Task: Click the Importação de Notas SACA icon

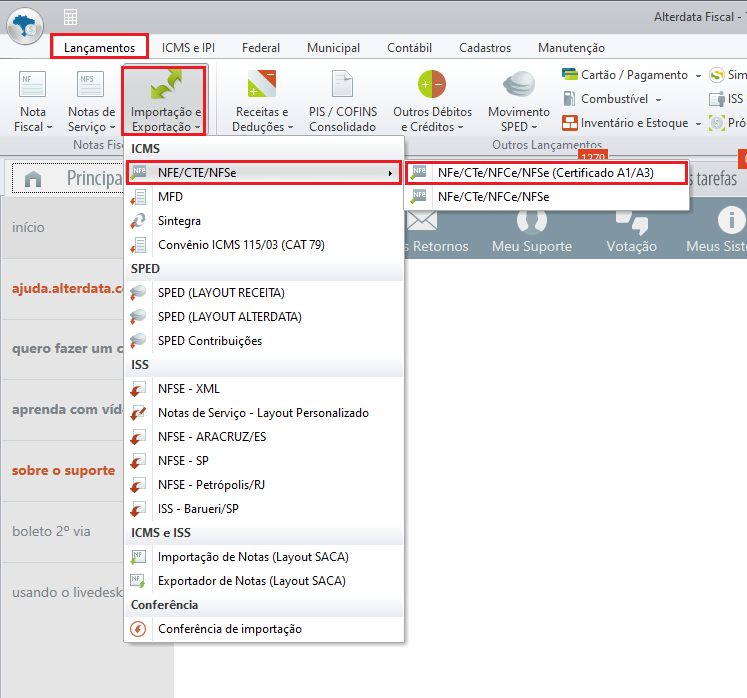Action: pos(138,556)
